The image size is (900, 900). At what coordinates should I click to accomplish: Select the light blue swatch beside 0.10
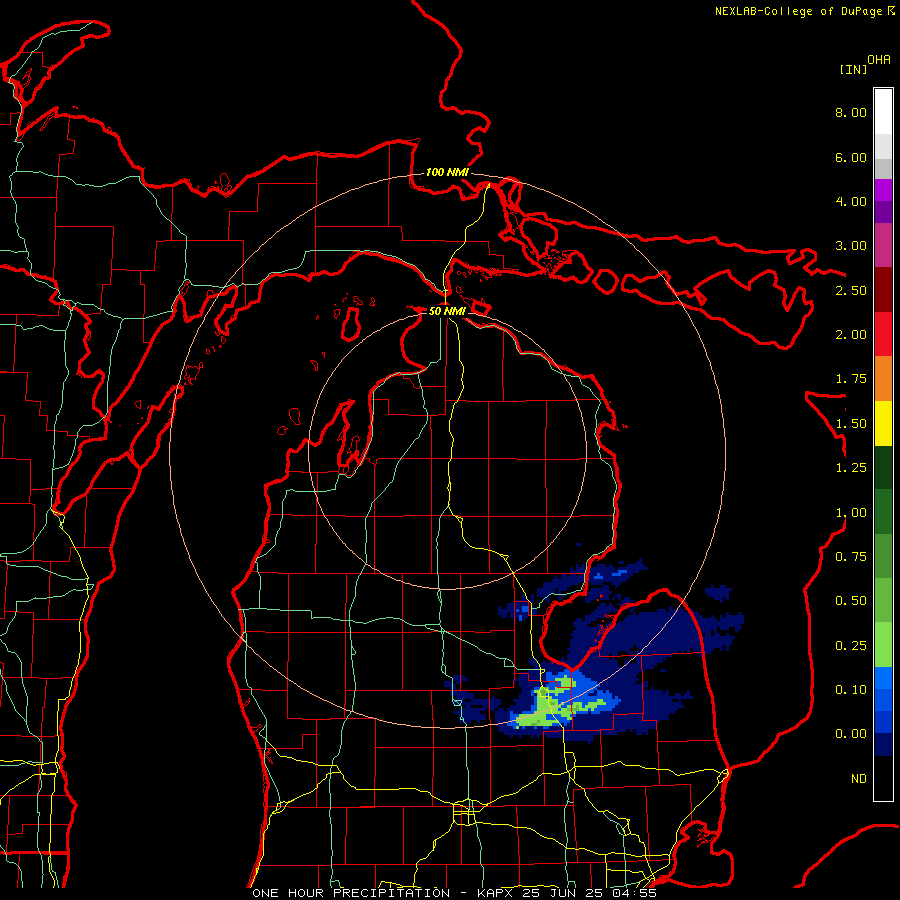[x=883, y=678]
